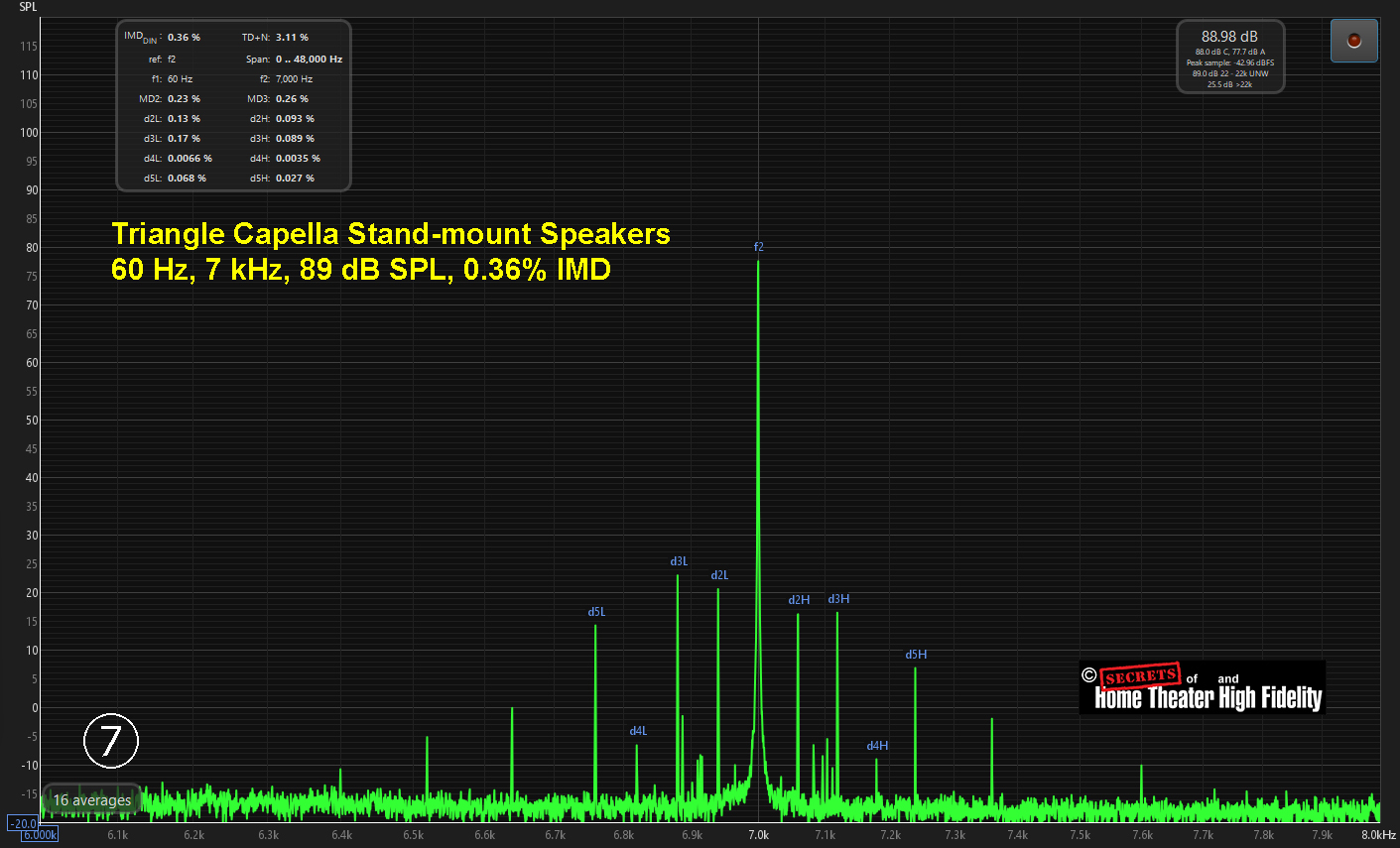Open the 16 averages indicator

pos(92,800)
